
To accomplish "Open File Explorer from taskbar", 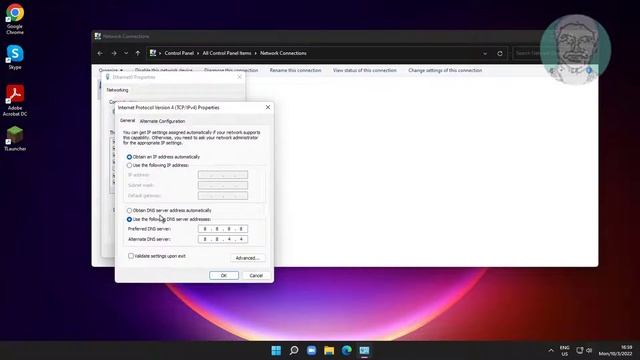I will (x=329, y=351).
